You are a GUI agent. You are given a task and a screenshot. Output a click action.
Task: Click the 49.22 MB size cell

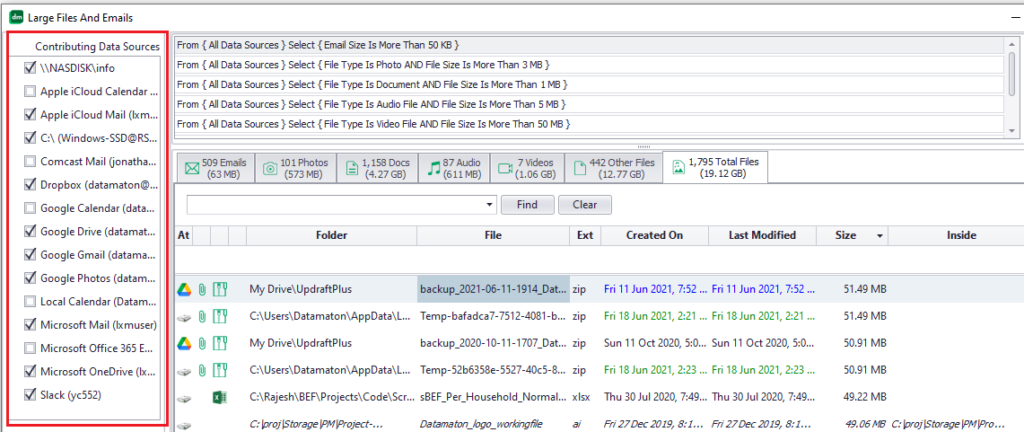[x=864, y=397]
